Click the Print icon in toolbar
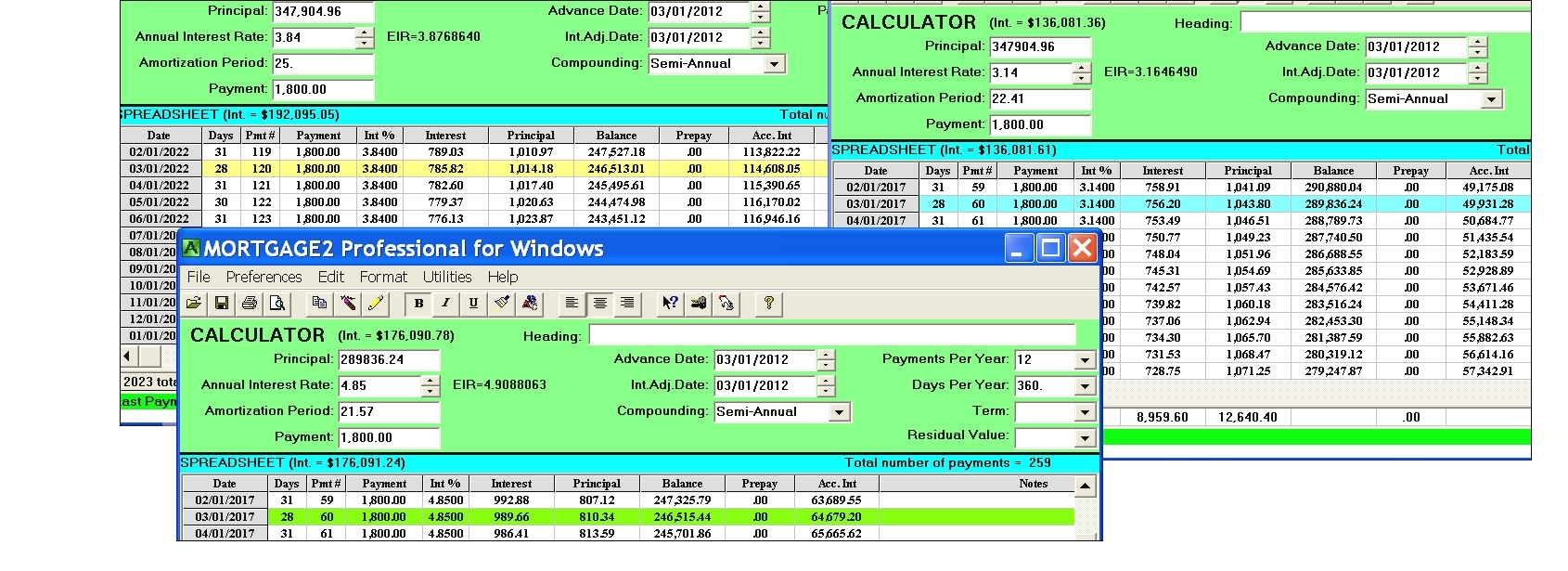 click(249, 303)
